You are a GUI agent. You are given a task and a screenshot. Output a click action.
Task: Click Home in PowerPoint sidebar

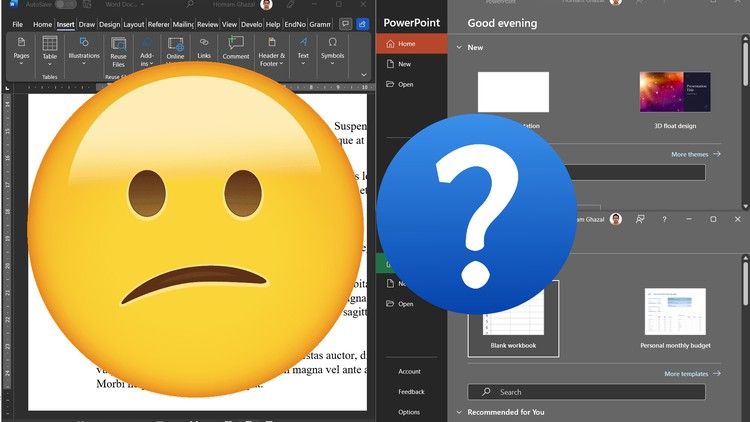point(412,44)
